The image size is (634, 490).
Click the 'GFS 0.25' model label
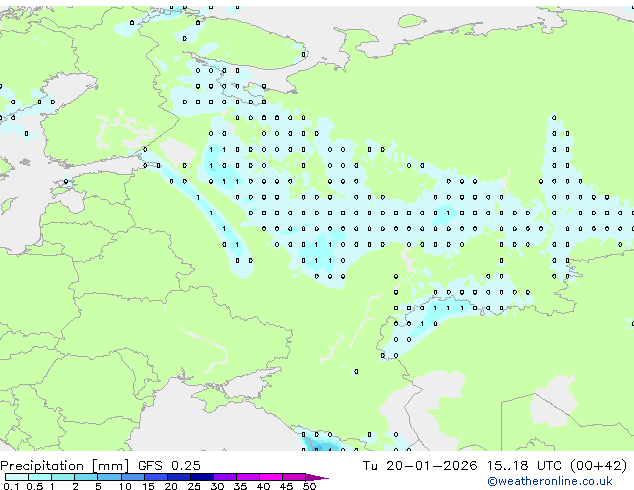pos(169,466)
